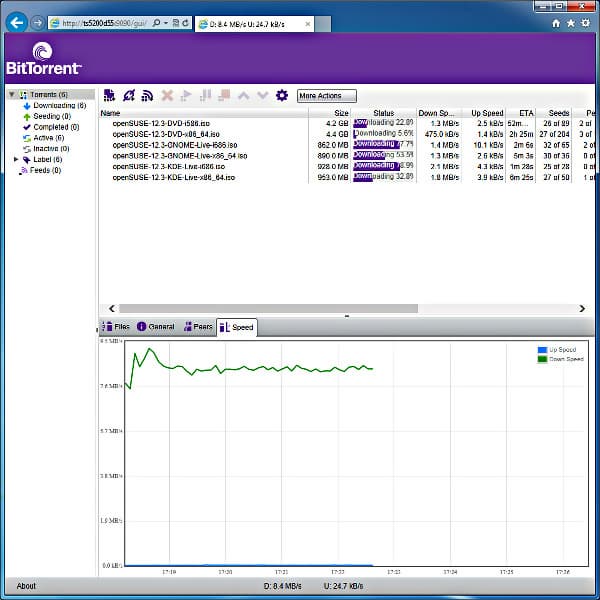Open the More Actions dropdown

tap(327, 96)
